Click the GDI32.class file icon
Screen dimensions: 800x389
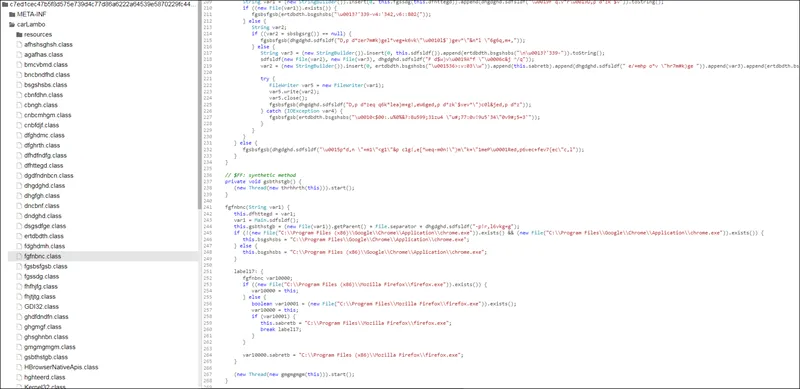pos(19,307)
